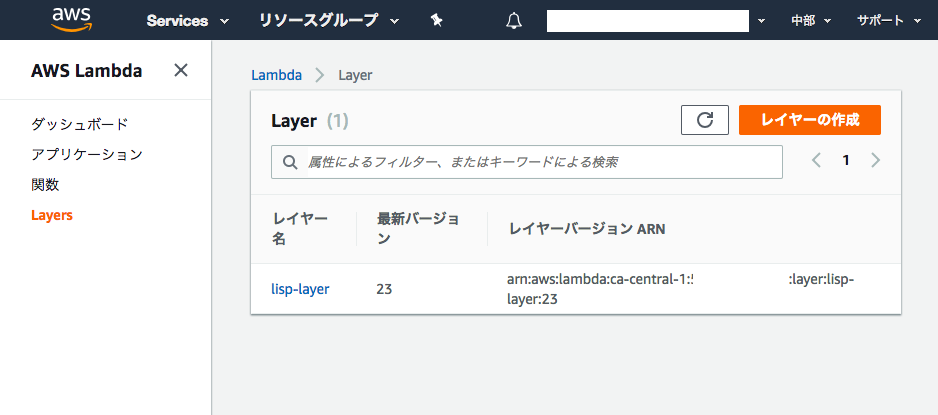Click the レイヤー名 column header
The width and height of the screenshot is (938, 415).
[300, 228]
